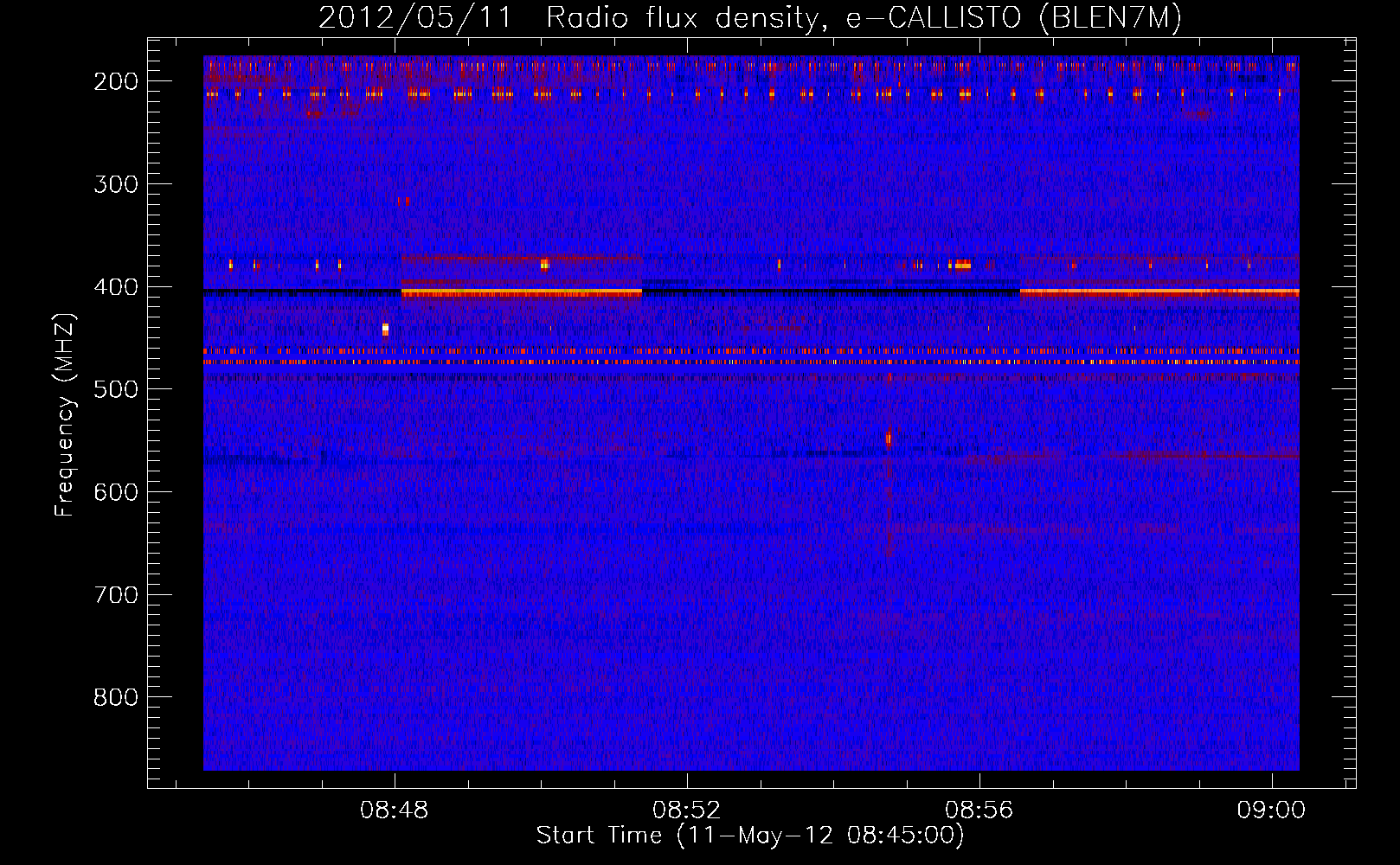Click the plot title '2012/05/11 Radio flux density, e-CALLISTO (BLEN7M)'

(749, 17)
